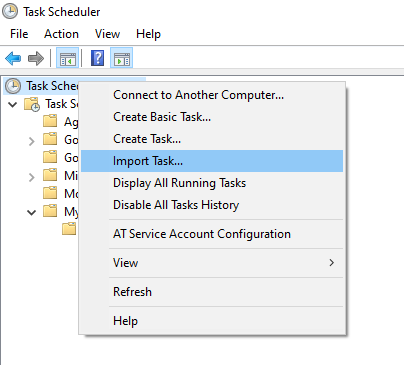The width and height of the screenshot is (404, 365).
Task: Open the View menu in menu bar
Action: [x=107, y=34]
